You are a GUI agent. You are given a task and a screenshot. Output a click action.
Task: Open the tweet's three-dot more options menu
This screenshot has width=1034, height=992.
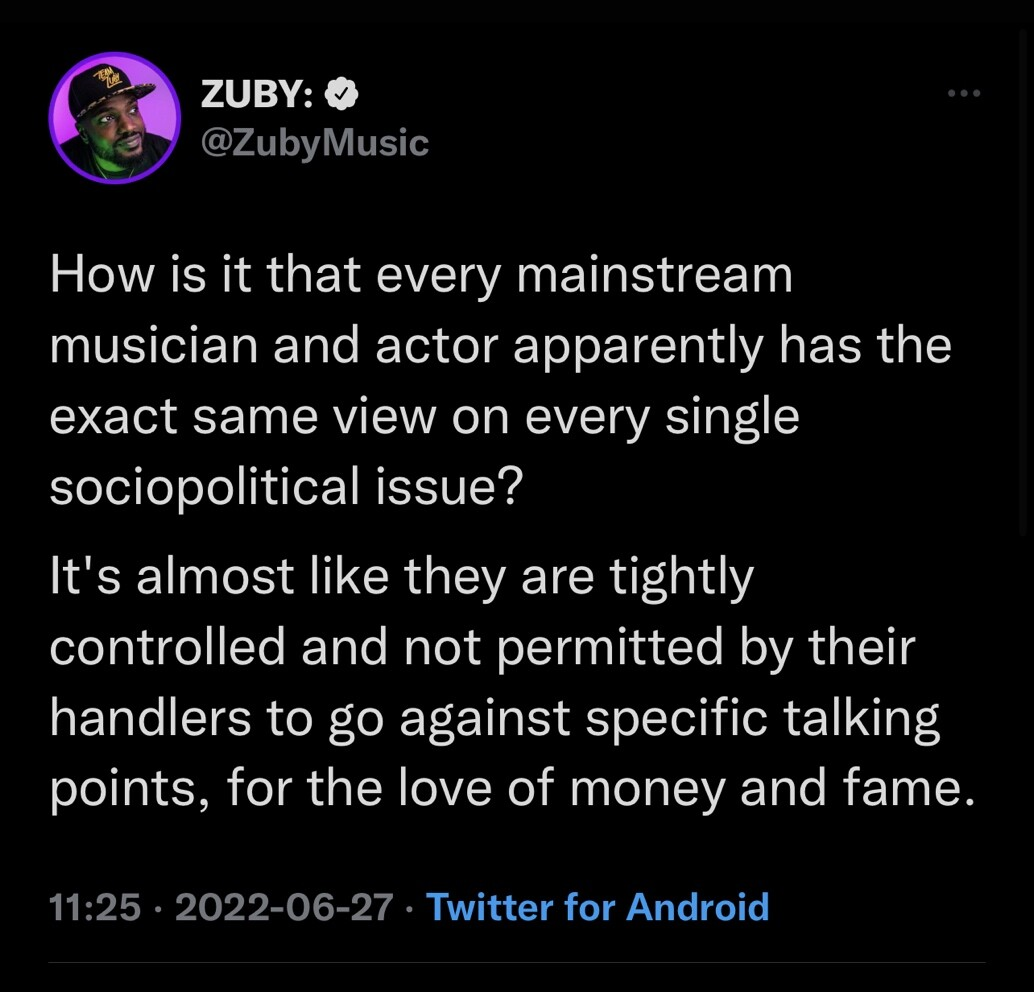click(x=964, y=95)
